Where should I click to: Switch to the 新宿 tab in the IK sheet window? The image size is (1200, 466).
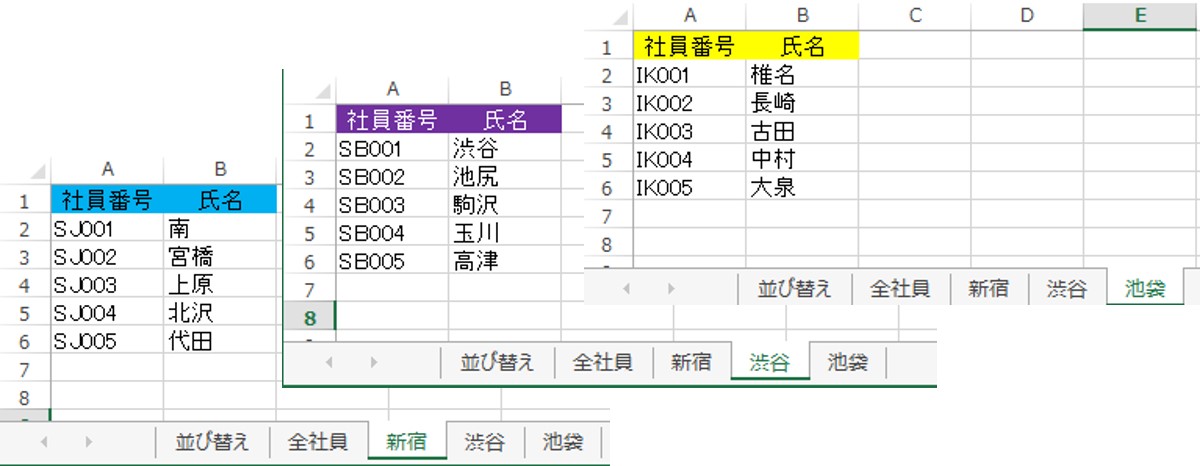[989, 289]
